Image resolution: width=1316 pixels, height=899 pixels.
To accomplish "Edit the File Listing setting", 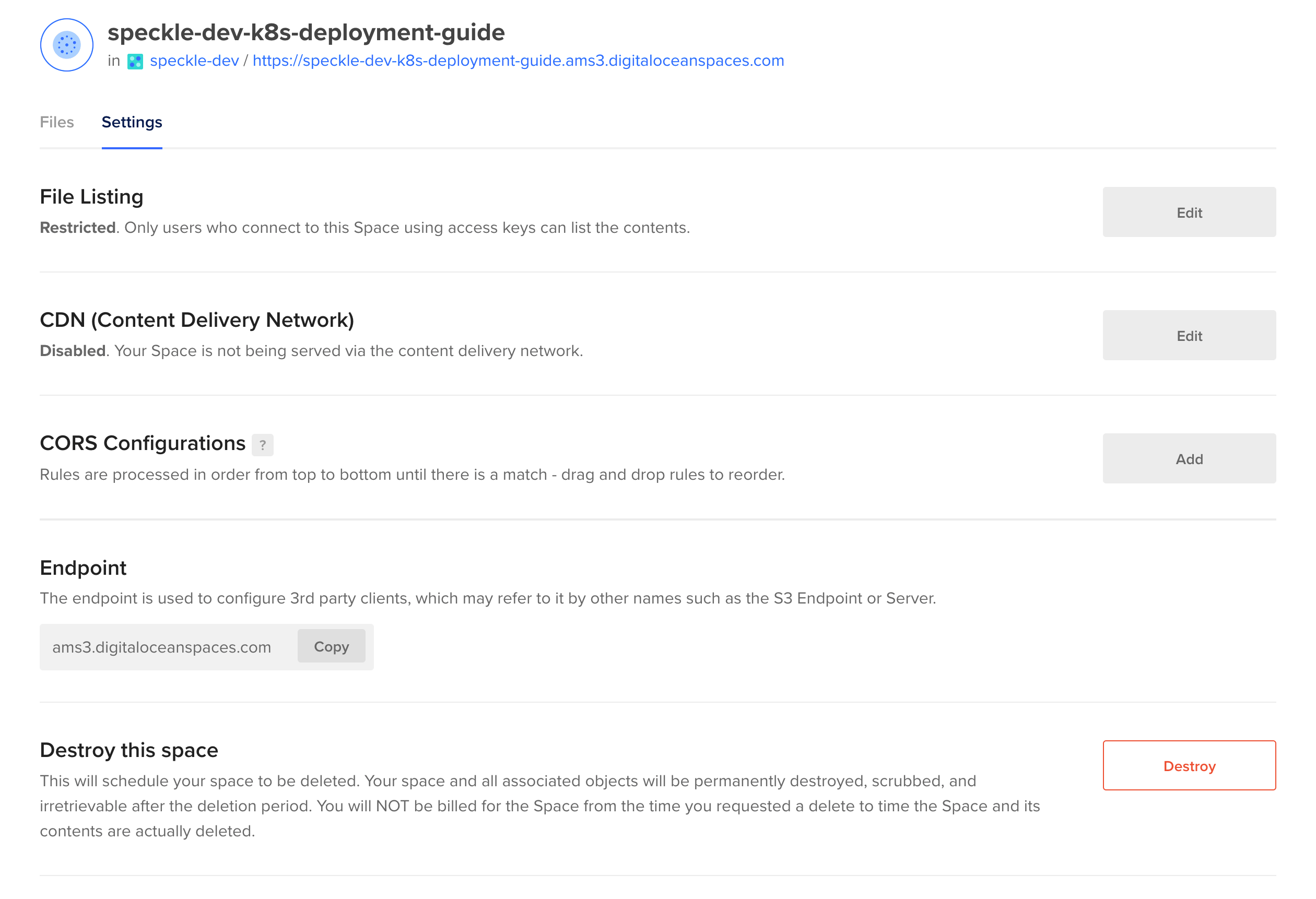I will (x=1189, y=212).
